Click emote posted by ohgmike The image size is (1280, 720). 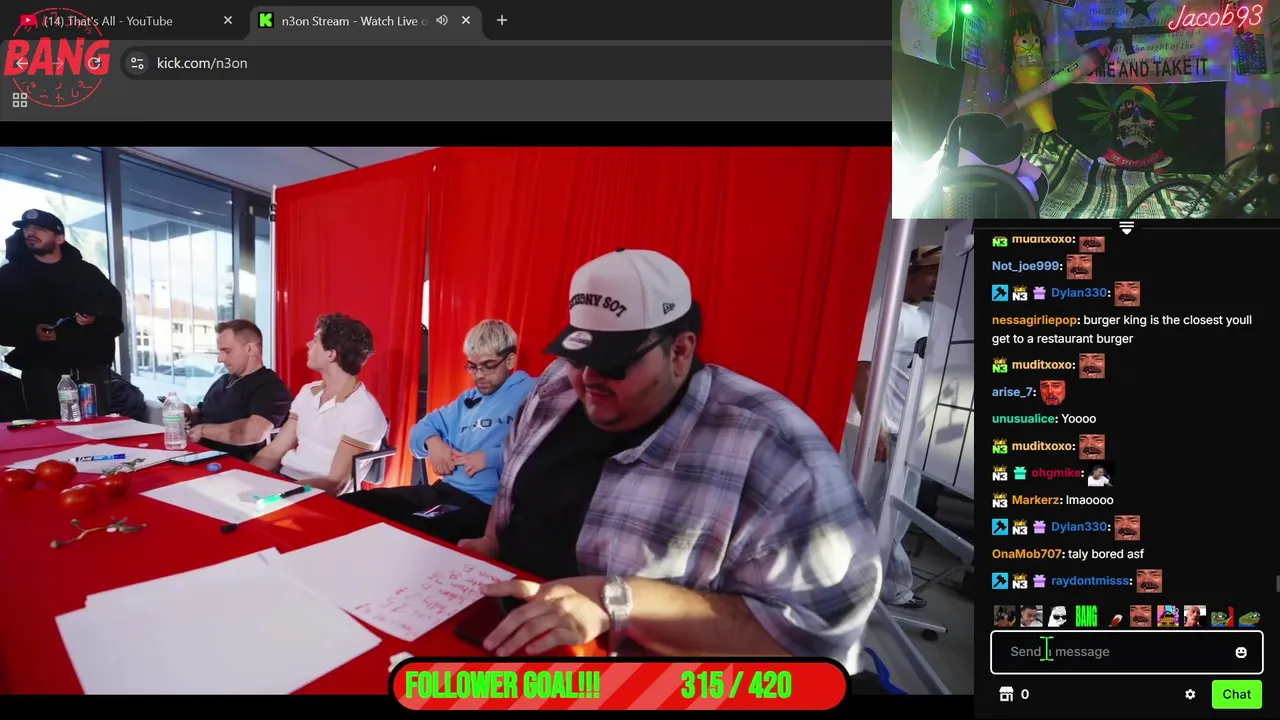click(x=1099, y=473)
